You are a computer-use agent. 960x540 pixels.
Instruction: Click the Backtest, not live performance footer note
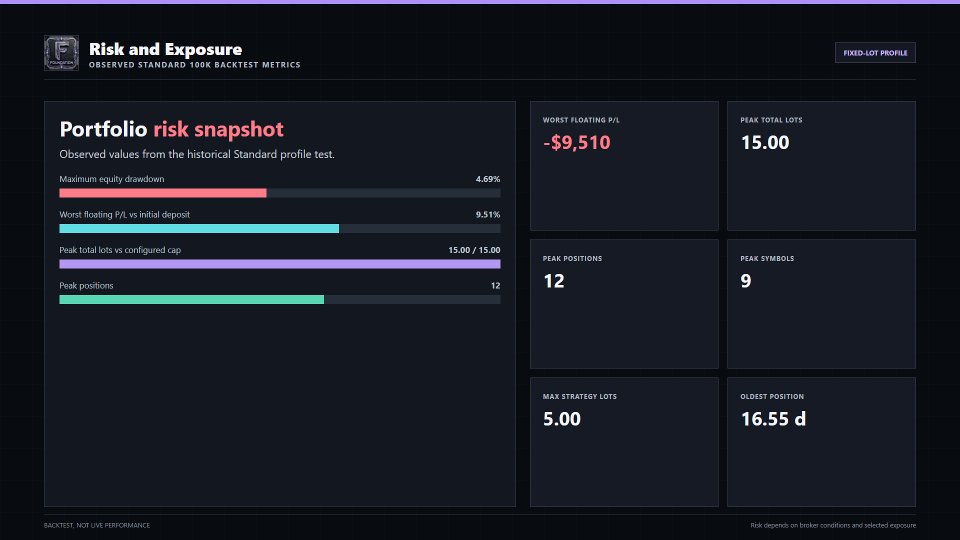[97, 525]
